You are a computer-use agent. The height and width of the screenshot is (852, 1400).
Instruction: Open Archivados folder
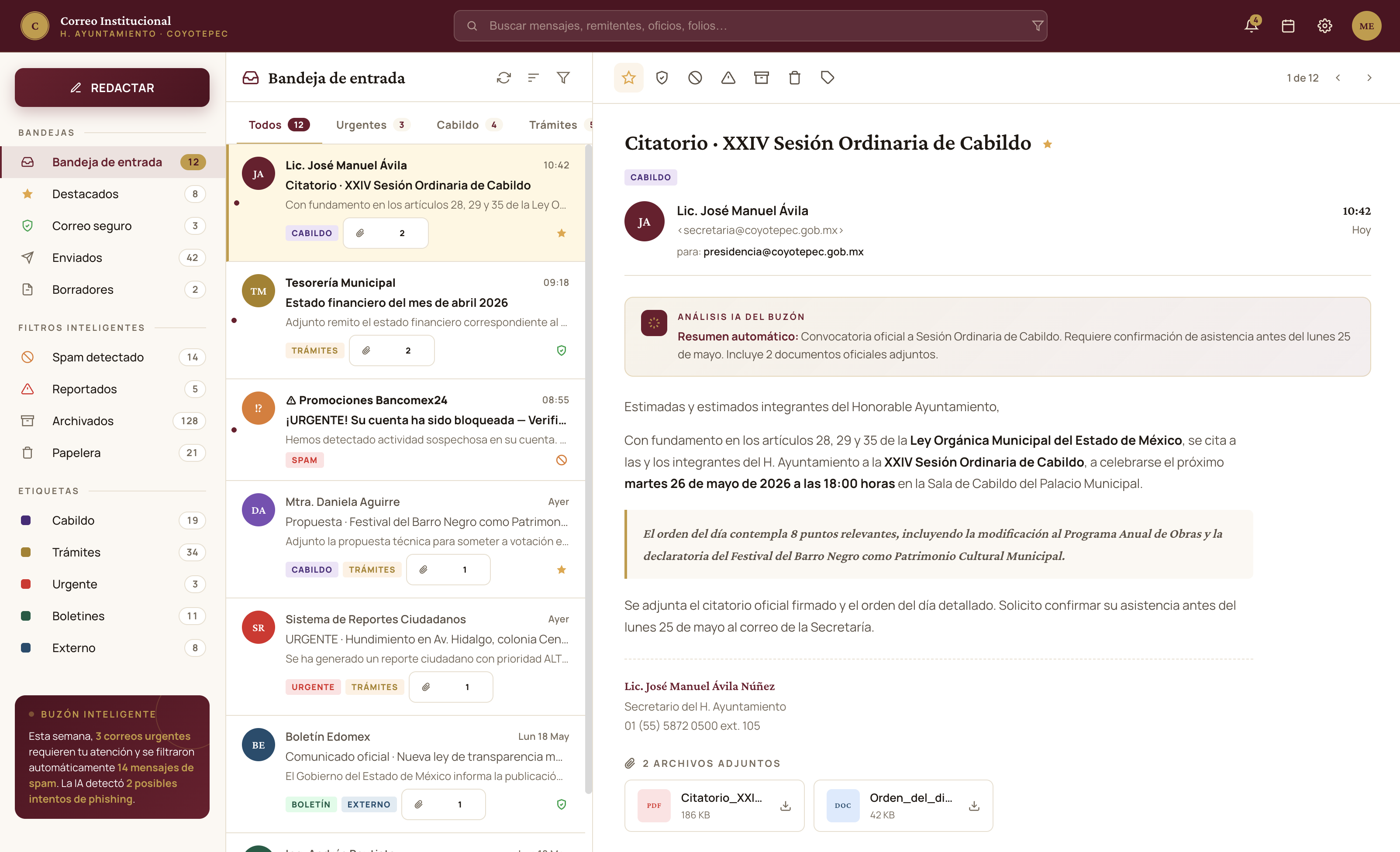pos(113,421)
